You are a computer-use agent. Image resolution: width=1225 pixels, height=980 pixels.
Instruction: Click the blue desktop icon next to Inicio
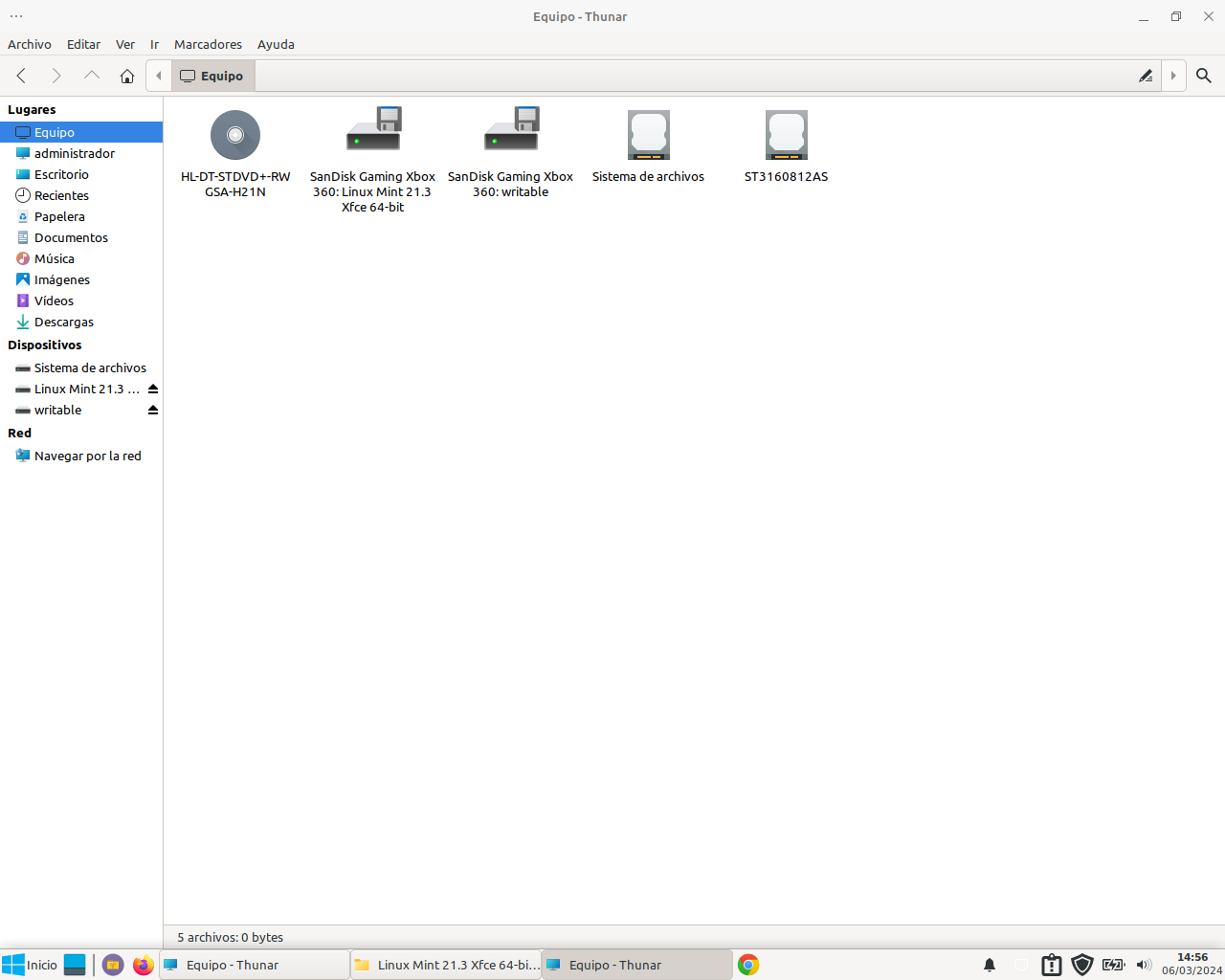[76, 965]
